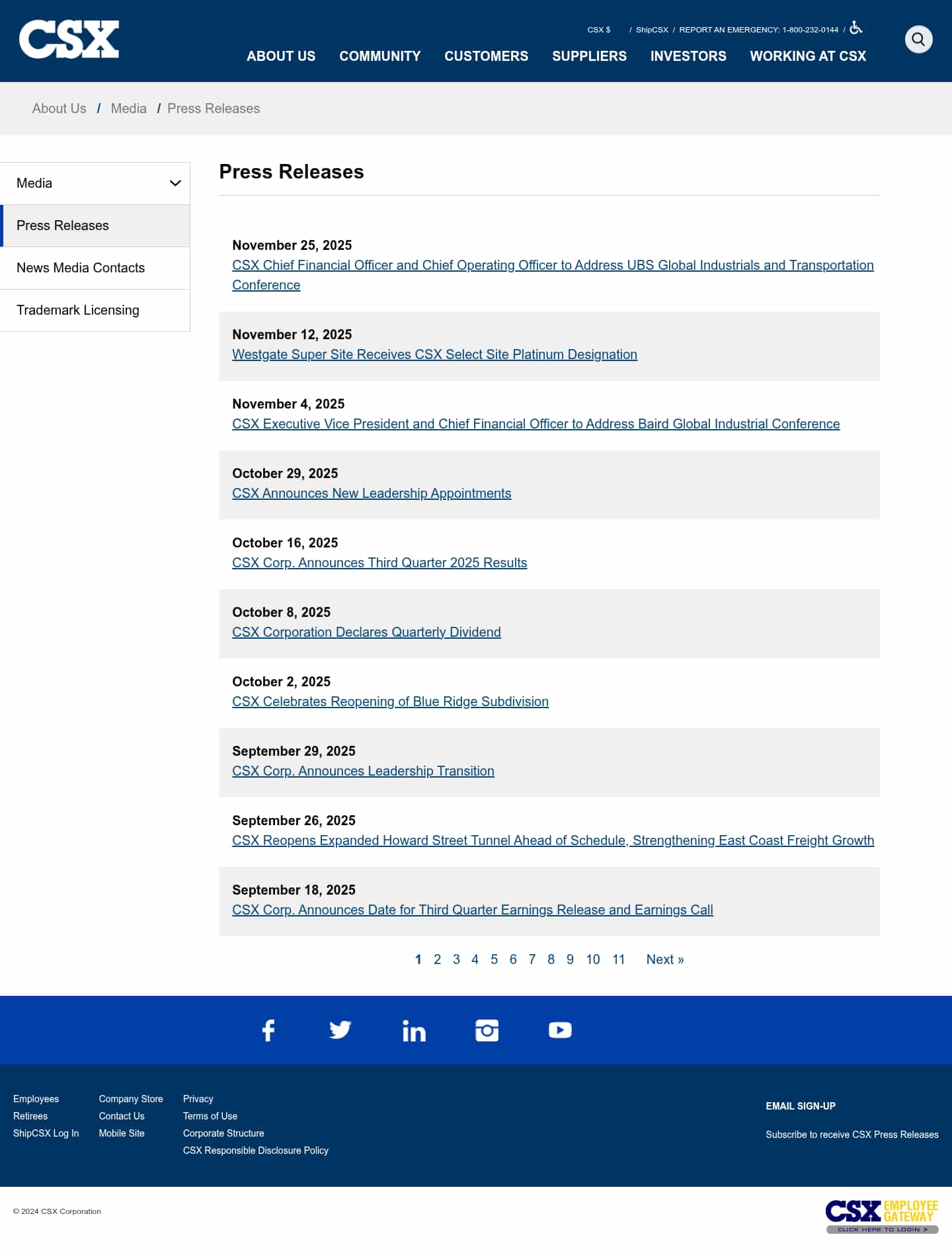Screen dimensions: 952x1253
Task: Open CSX Twitter page icon
Action: [340, 1030]
